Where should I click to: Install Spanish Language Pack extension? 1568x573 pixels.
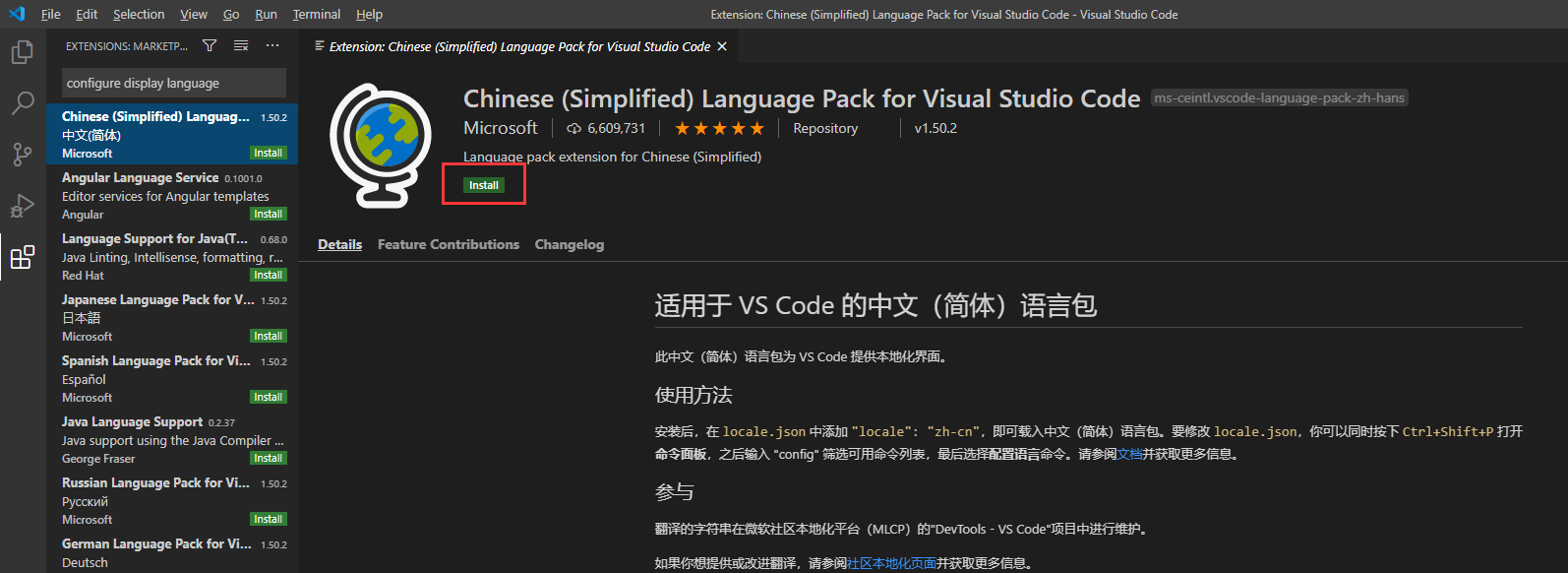tap(269, 397)
